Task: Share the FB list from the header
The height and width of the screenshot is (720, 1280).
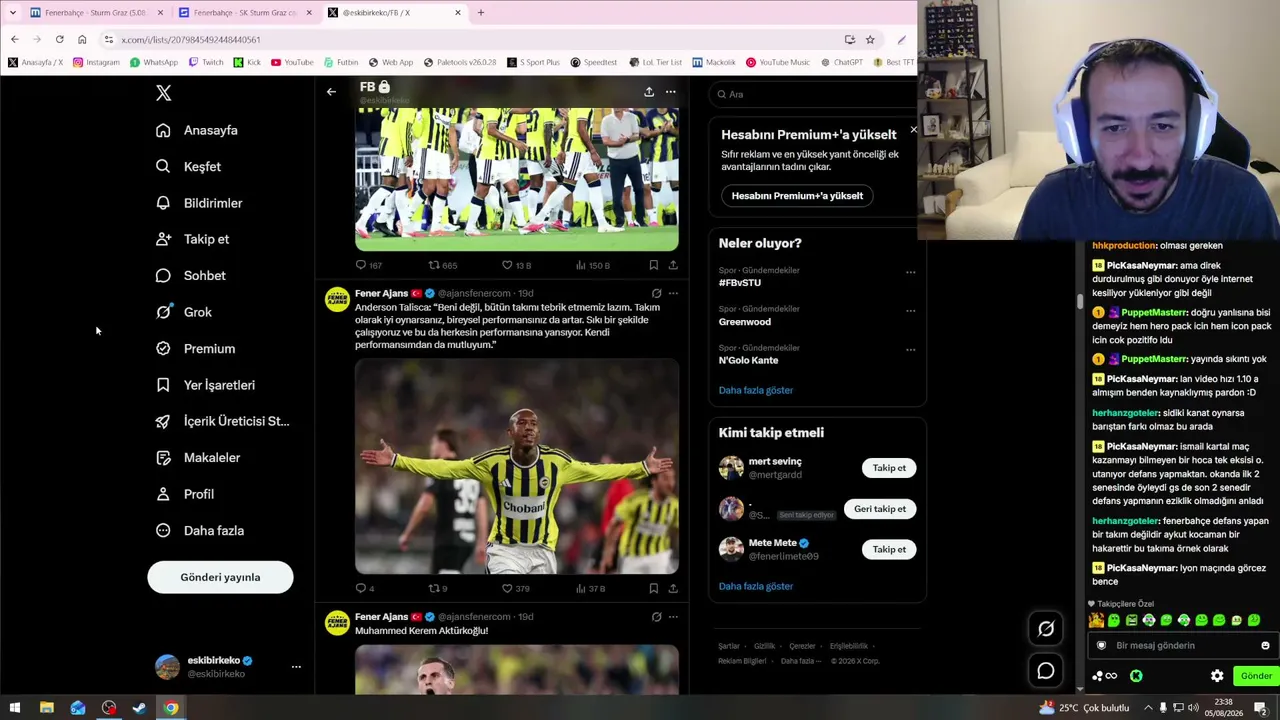Action: coord(649,92)
